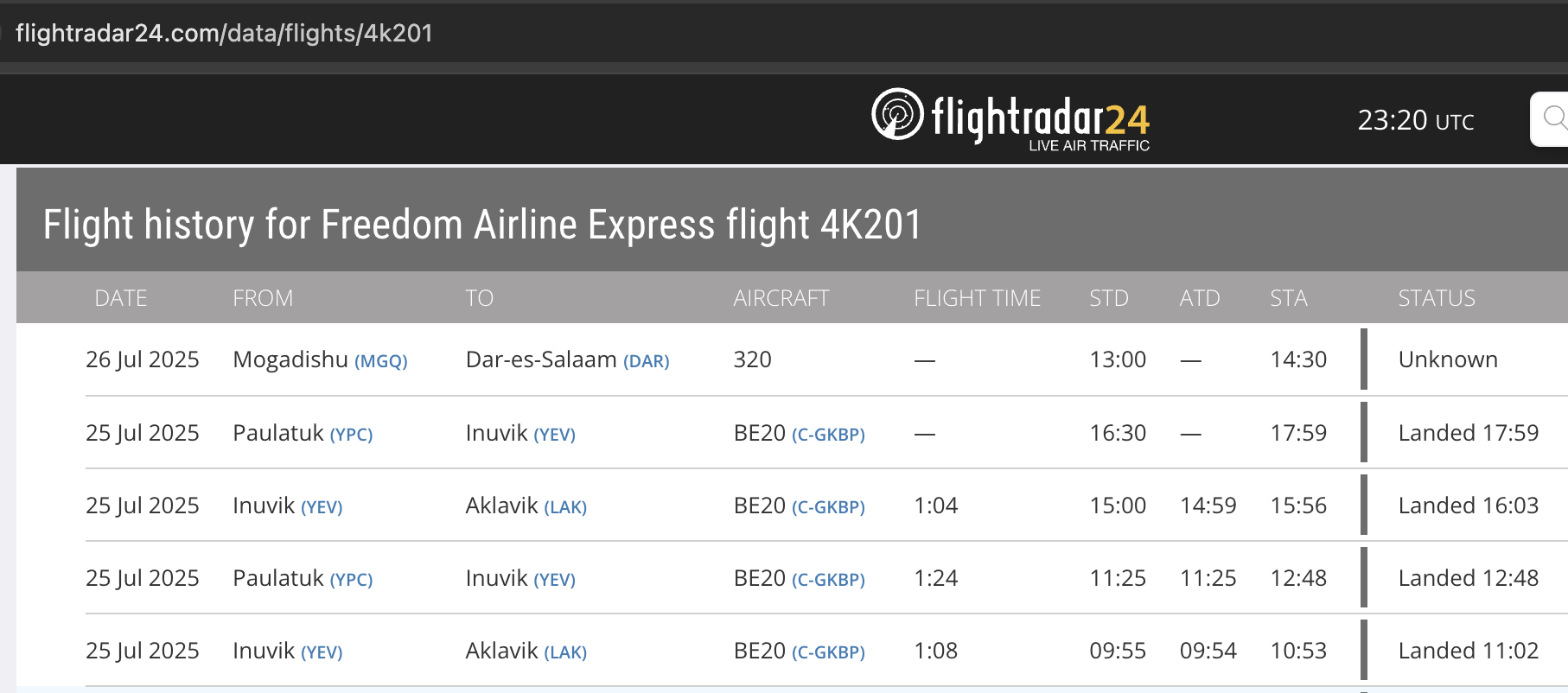The width and height of the screenshot is (1568, 693).
Task: Click the DATE column header
Action: point(121,298)
